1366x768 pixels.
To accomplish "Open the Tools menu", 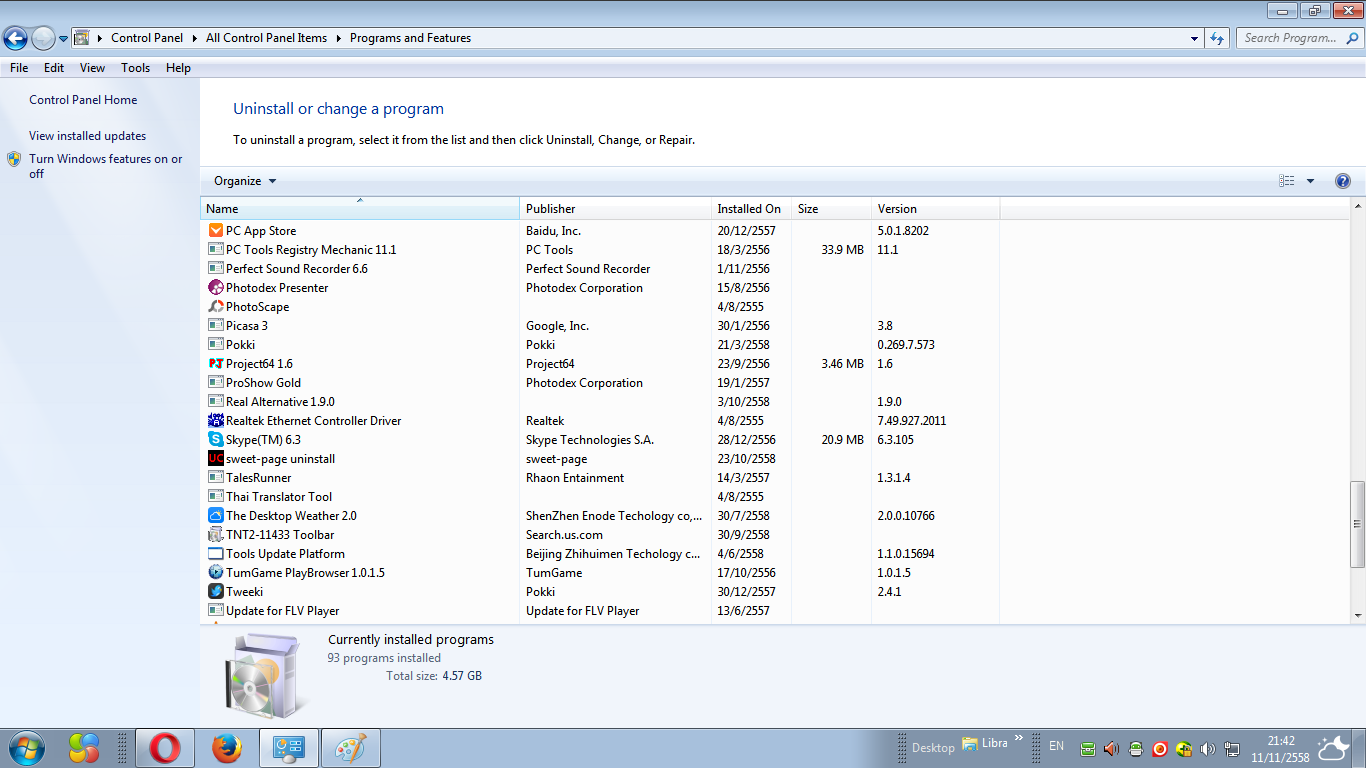I will pos(135,68).
